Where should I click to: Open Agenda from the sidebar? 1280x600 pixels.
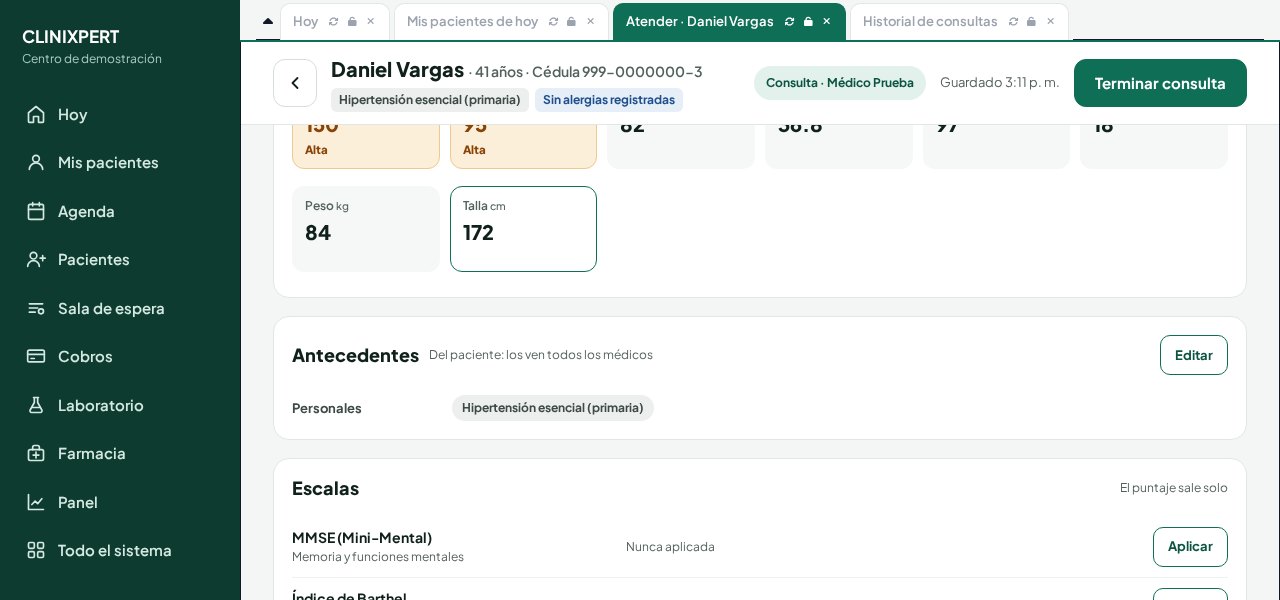[x=120, y=211]
